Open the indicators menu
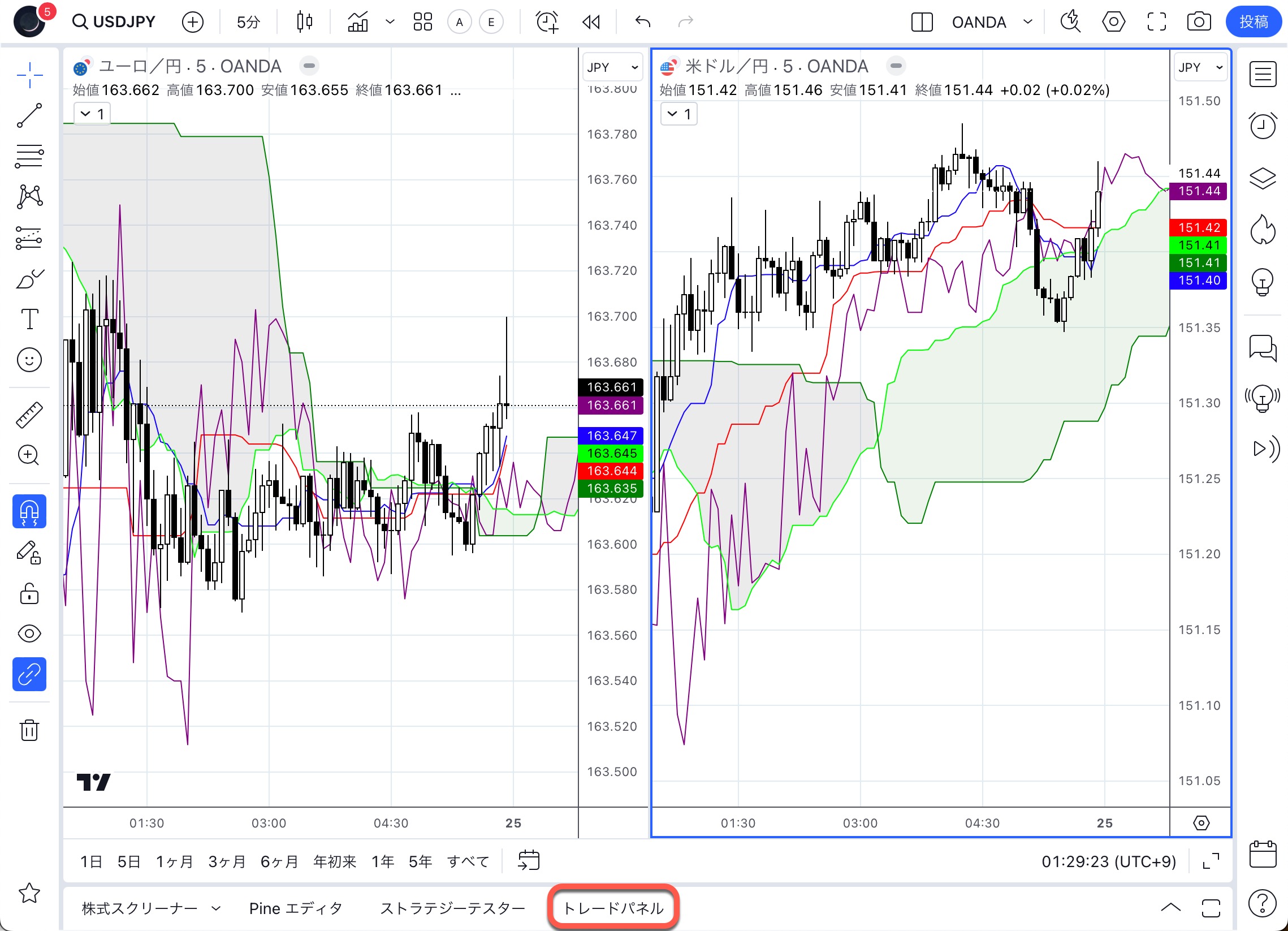Viewport: 1288px width, 931px height. point(358,22)
